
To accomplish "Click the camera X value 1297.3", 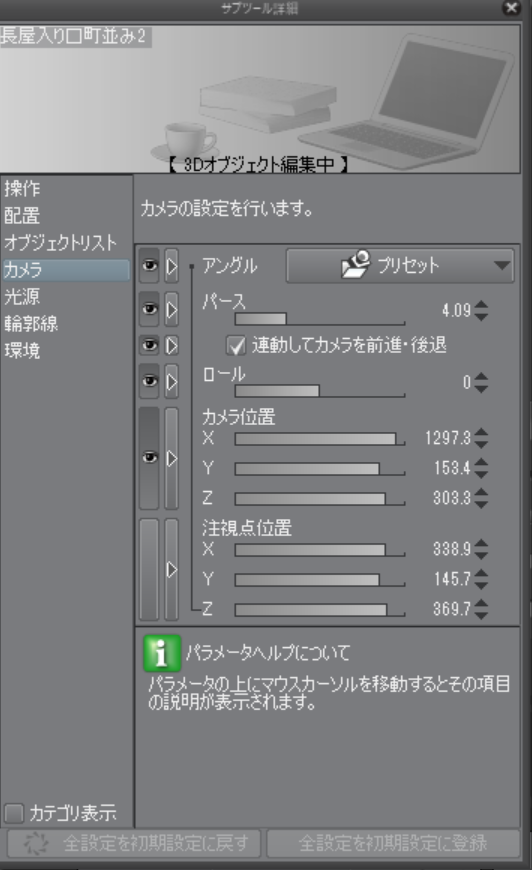I will click(x=448, y=438).
